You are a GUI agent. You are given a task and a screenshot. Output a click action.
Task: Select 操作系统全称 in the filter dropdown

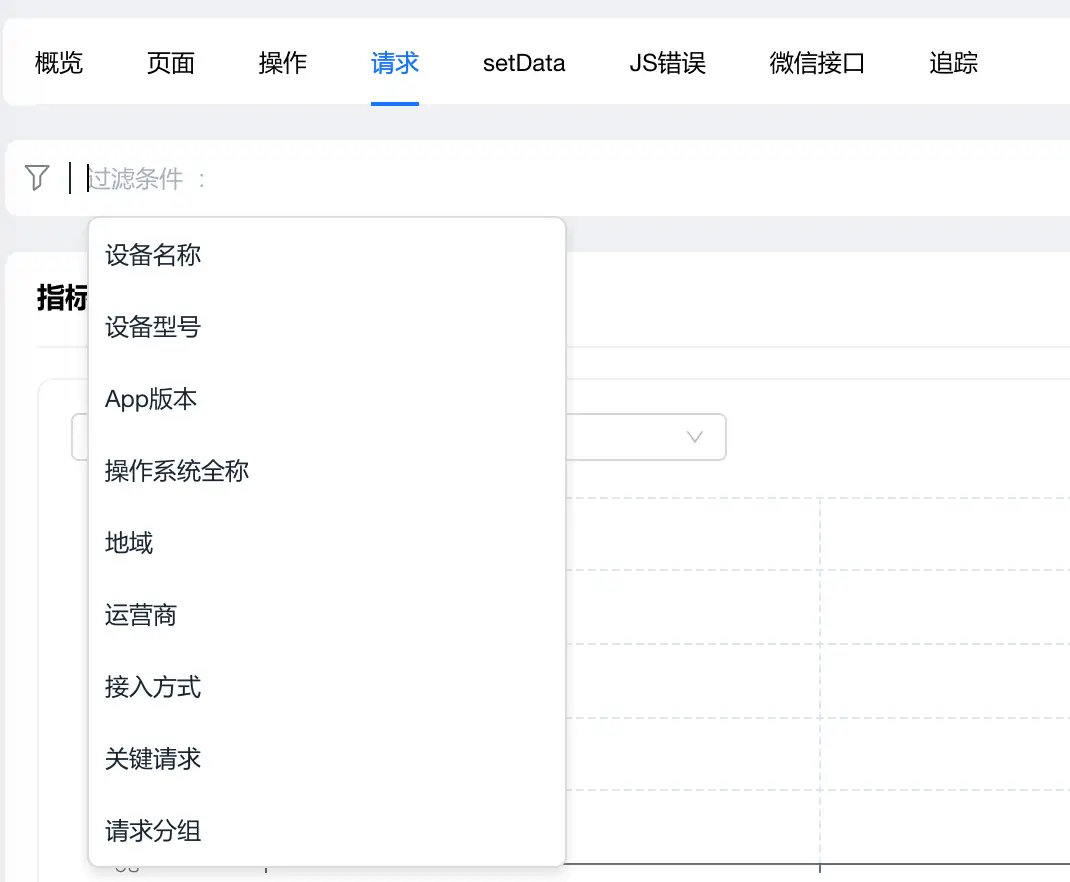tap(177, 471)
